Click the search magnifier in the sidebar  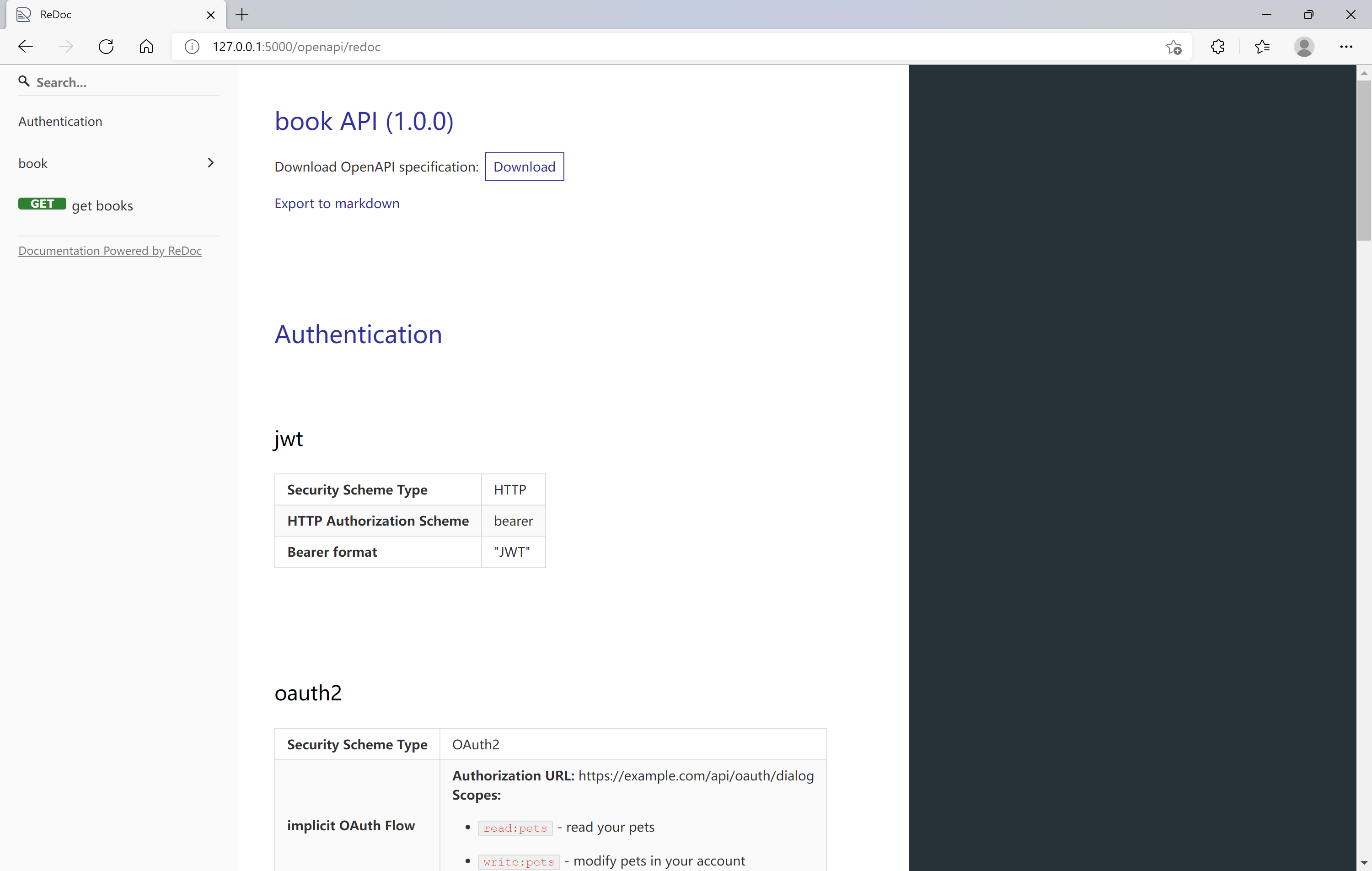pyautogui.click(x=24, y=81)
